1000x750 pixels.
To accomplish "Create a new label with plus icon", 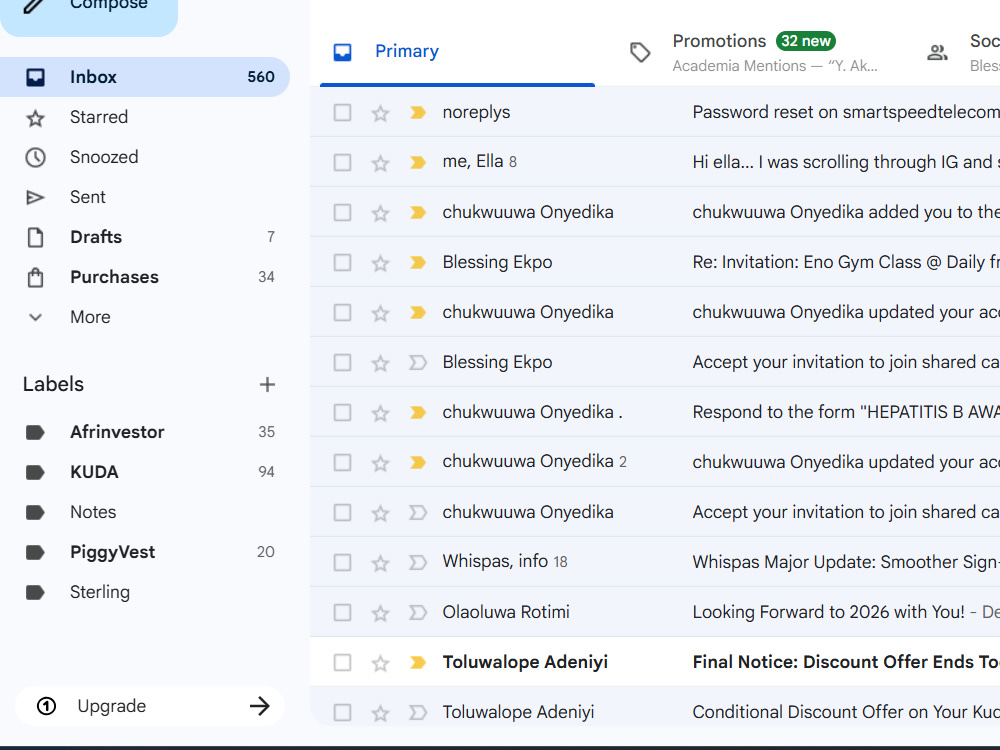I will click(x=267, y=385).
